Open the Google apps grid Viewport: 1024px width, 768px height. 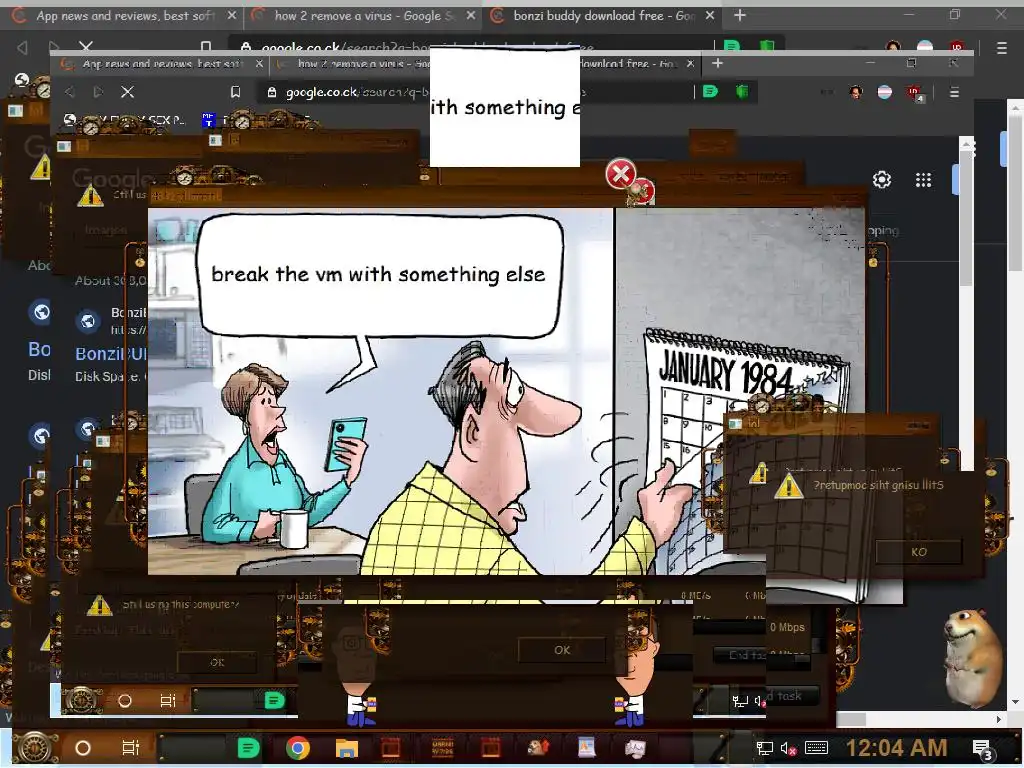pos(923,180)
